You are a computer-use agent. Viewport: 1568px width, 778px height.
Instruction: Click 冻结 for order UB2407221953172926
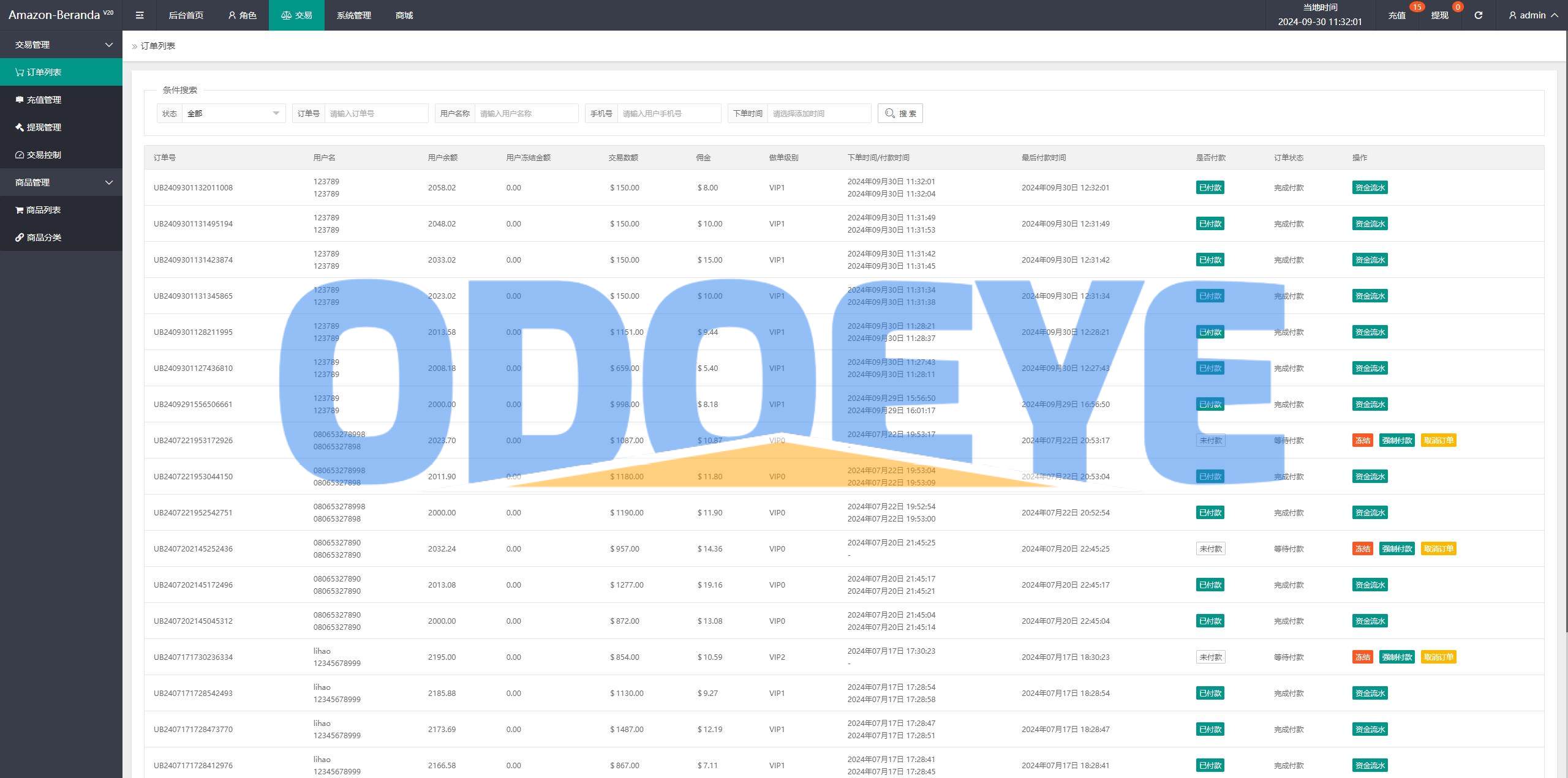coord(1362,441)
